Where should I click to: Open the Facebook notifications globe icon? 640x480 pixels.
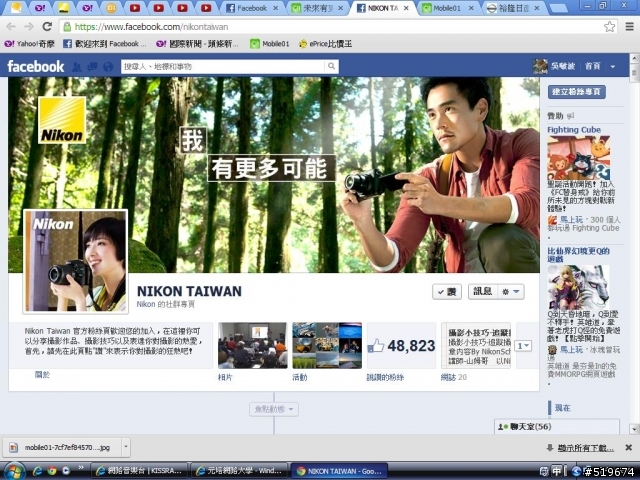[x=108, y=67]
